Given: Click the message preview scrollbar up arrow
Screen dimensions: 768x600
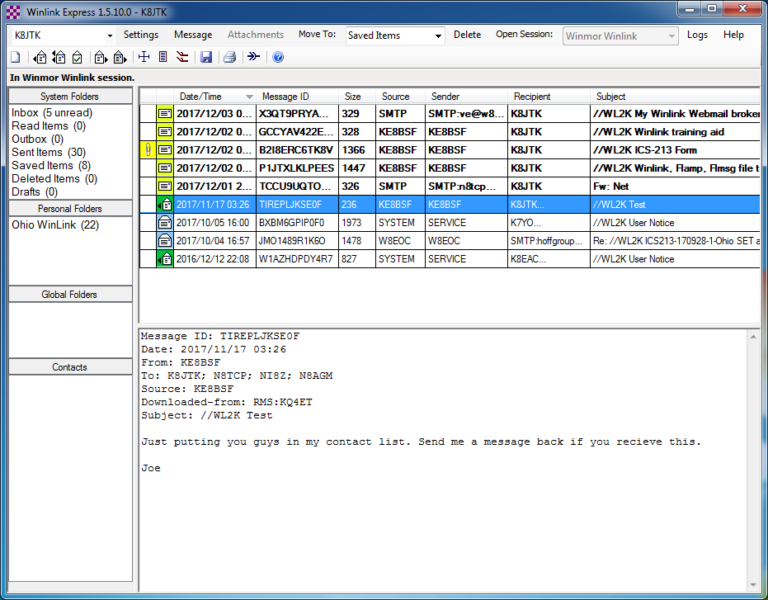Looking at the screenshot, I should 753,337.
